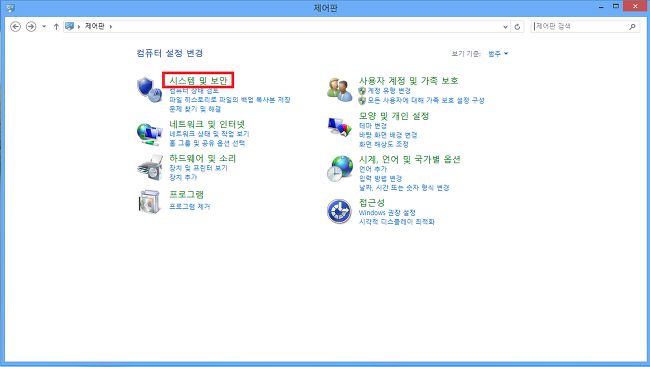The width and height of the screenshot is (650, 367).
Task: Click the 시각적 디스플레이 최적화 link
Action: [x=396, y=222]
